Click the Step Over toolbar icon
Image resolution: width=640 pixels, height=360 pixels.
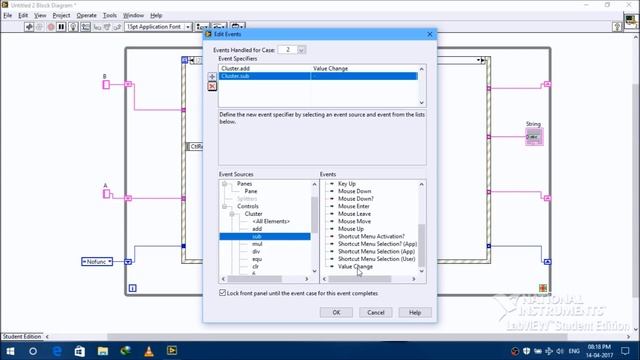[107, 27]
